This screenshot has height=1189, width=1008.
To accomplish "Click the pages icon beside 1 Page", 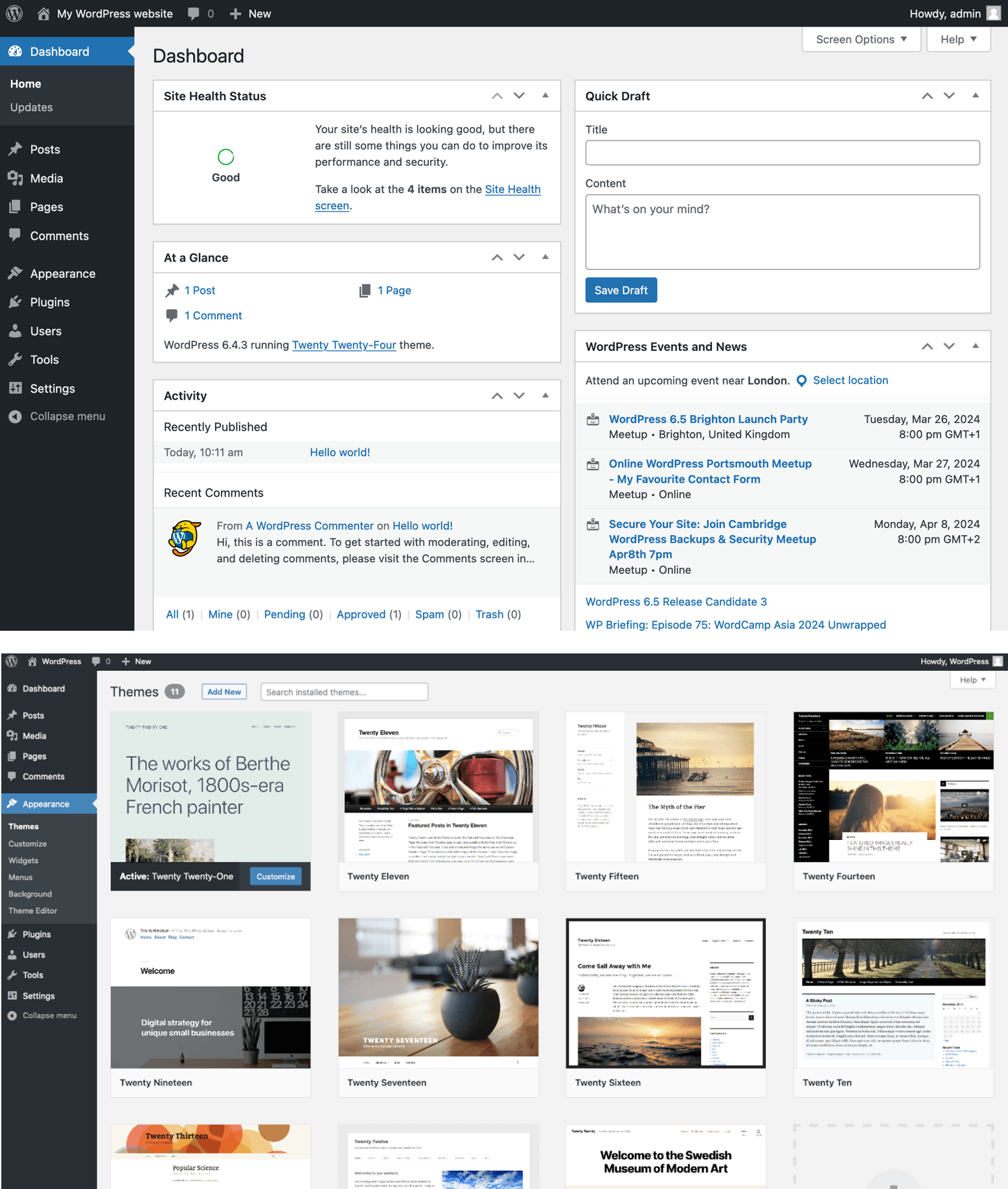I will pyautogui.click(x=365, y=291).
